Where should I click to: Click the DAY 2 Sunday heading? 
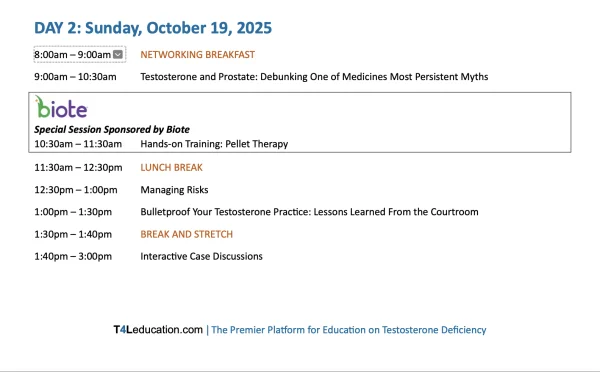click(153, 28)
